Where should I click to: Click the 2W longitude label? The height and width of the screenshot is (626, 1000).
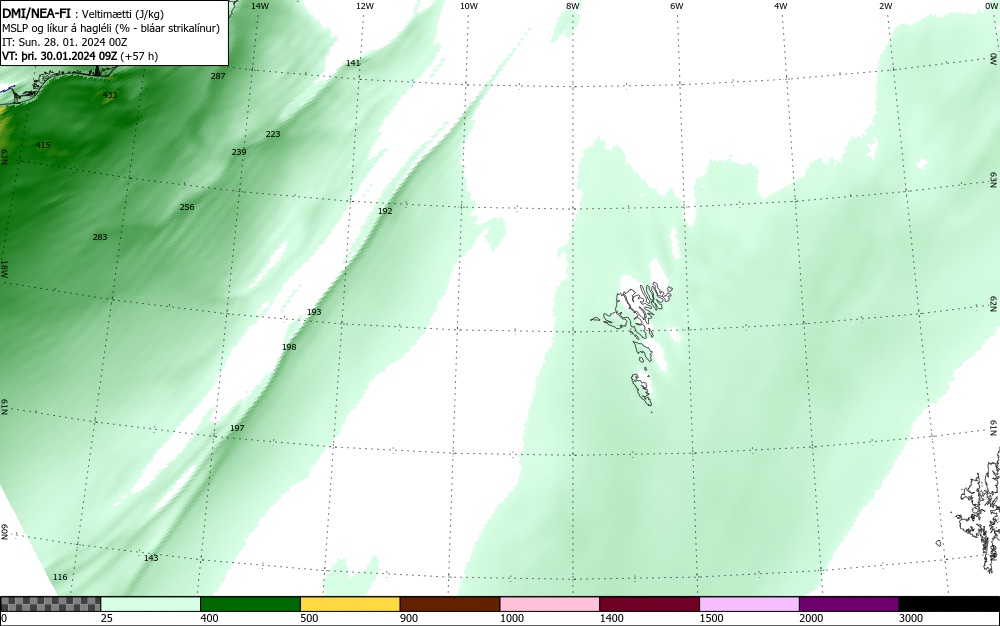point(885,6)
